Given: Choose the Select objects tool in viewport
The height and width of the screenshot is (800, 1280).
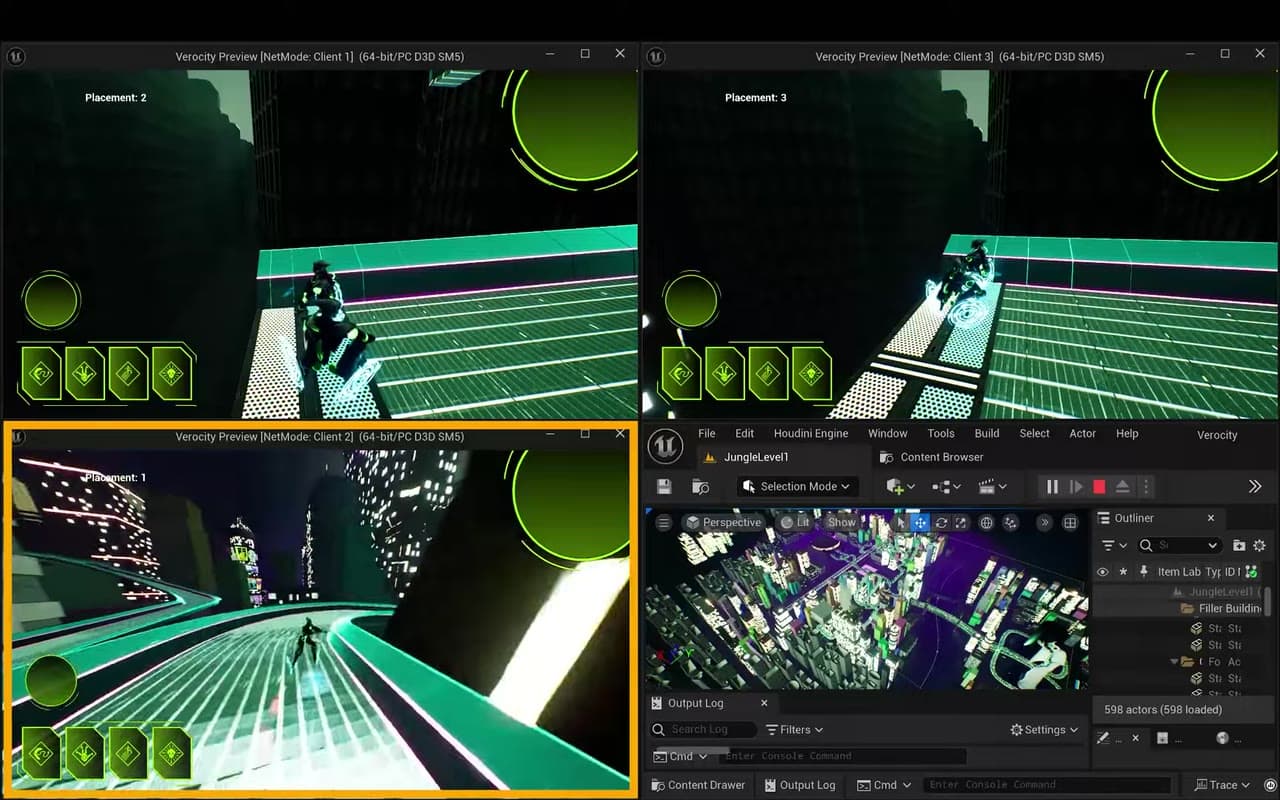Looking at the screenshot, I should pyautogui.click(x=900, y=522).
